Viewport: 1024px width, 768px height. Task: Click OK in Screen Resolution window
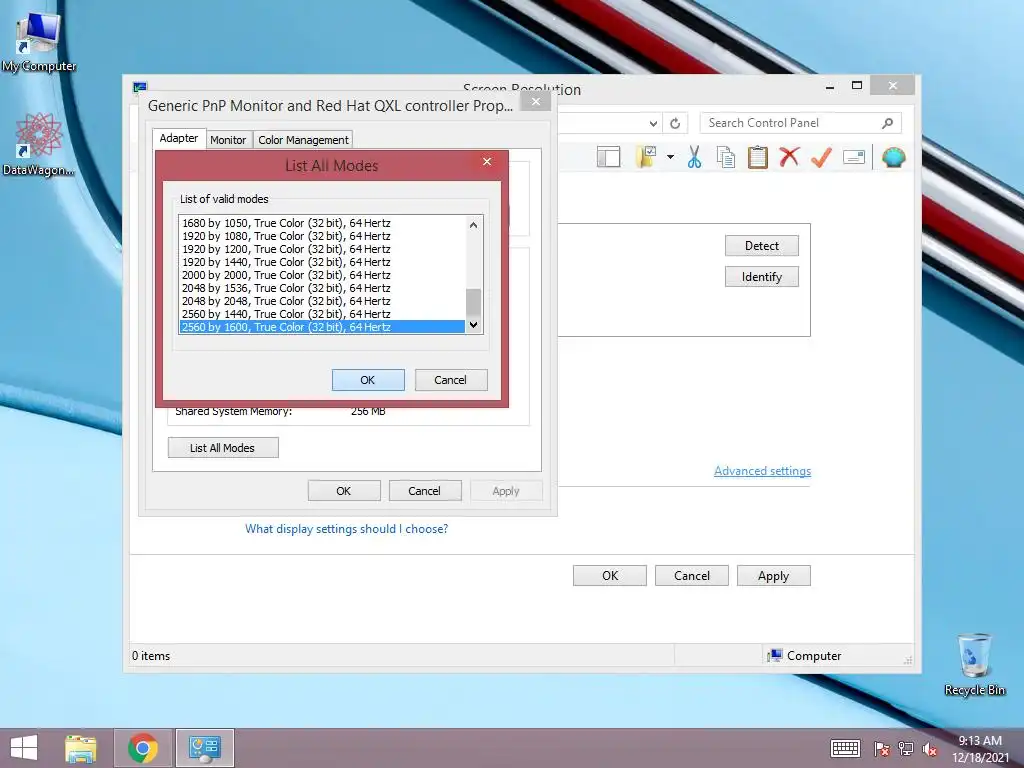click(x=610, y=576)
